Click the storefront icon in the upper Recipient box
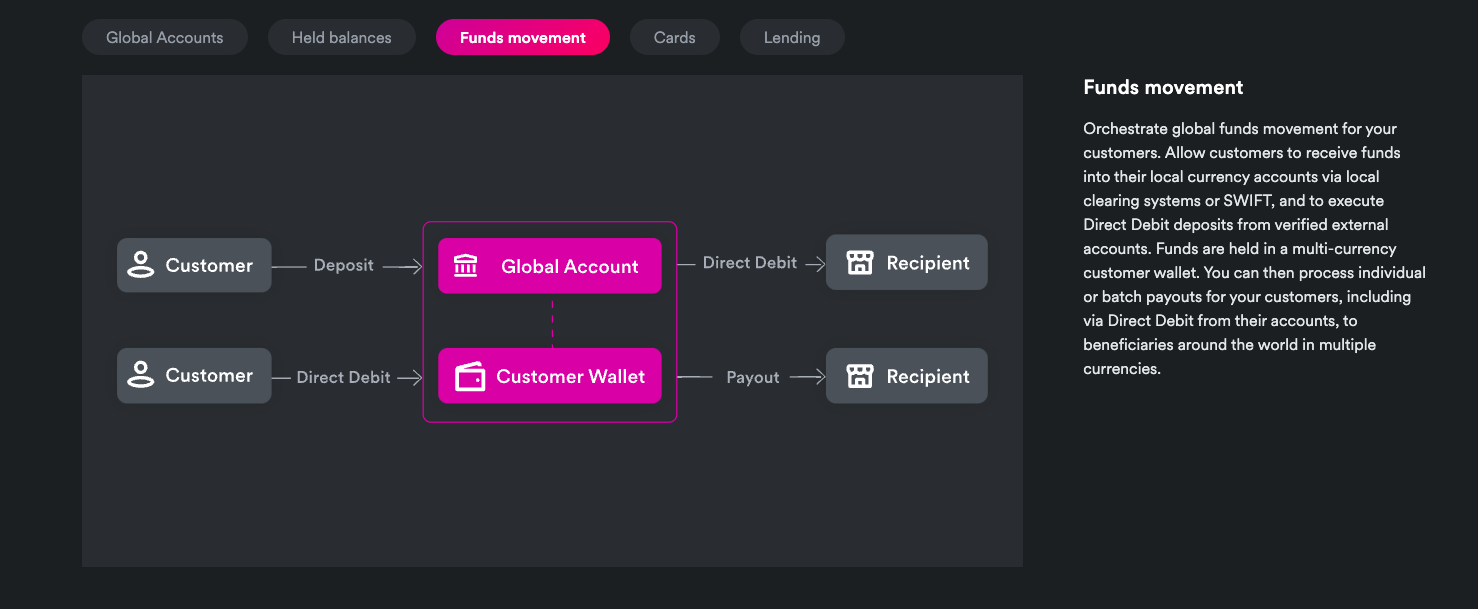1478x609 pixels. point(860,263)
